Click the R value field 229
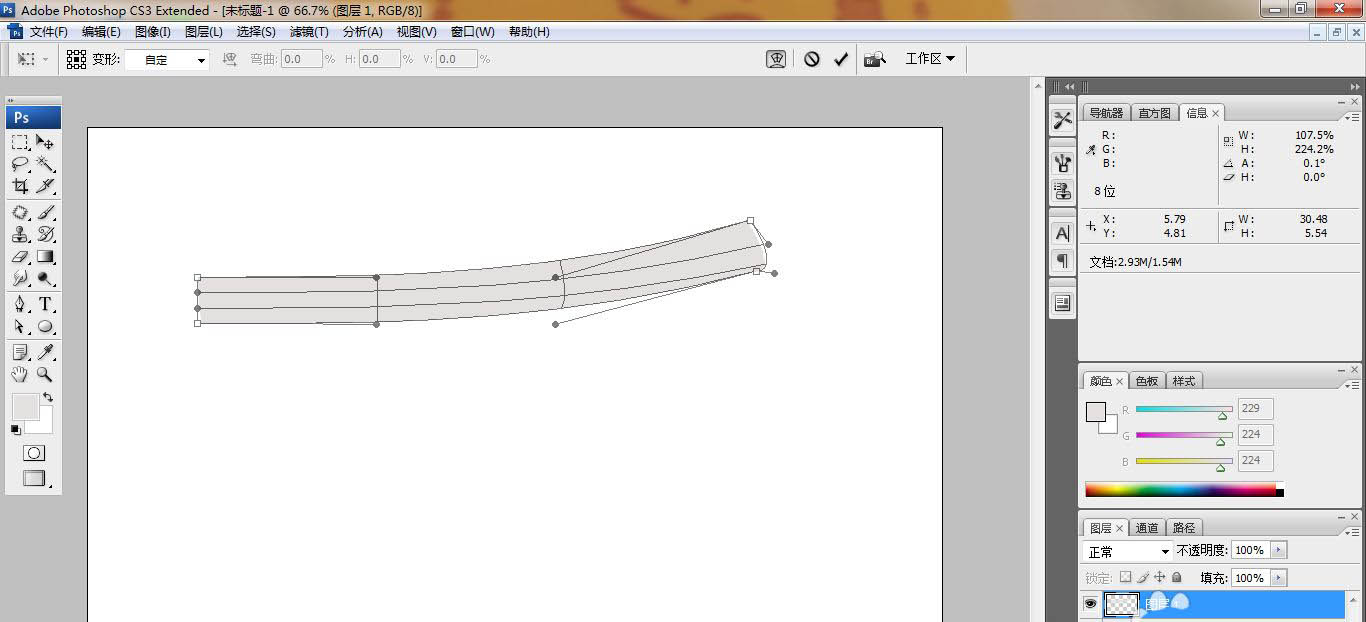This screenshot has width=1366, height=622. (1255, 408)
